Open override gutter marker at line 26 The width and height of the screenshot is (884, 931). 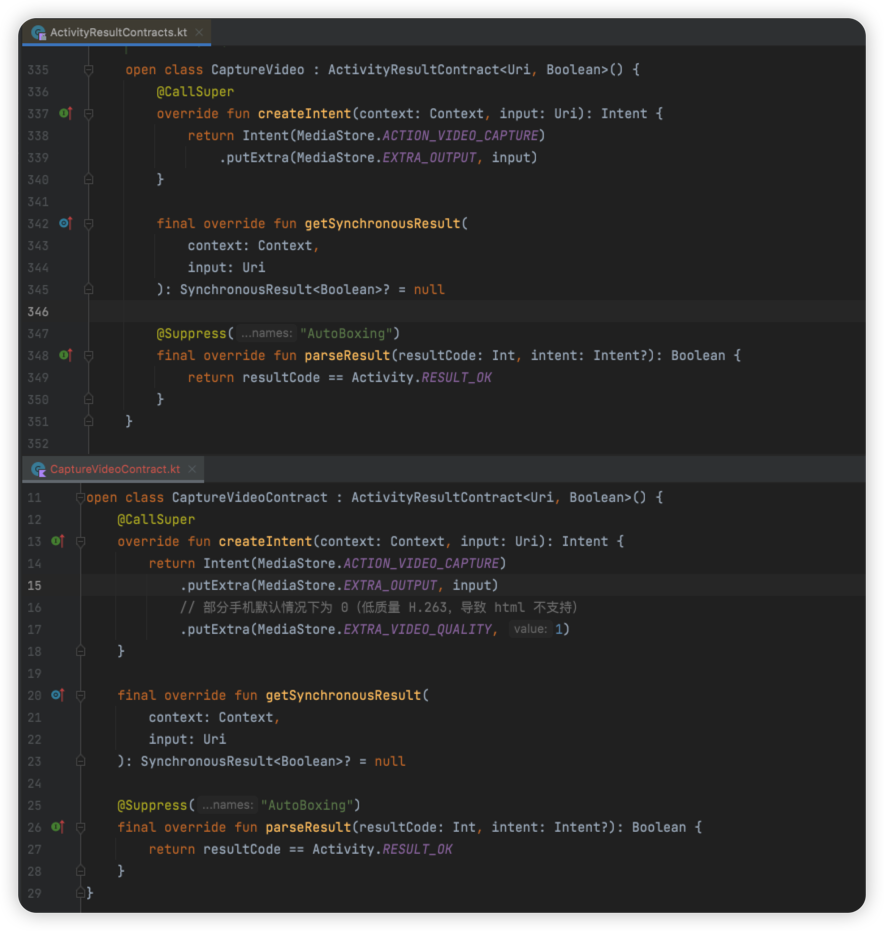coord(57,828)
